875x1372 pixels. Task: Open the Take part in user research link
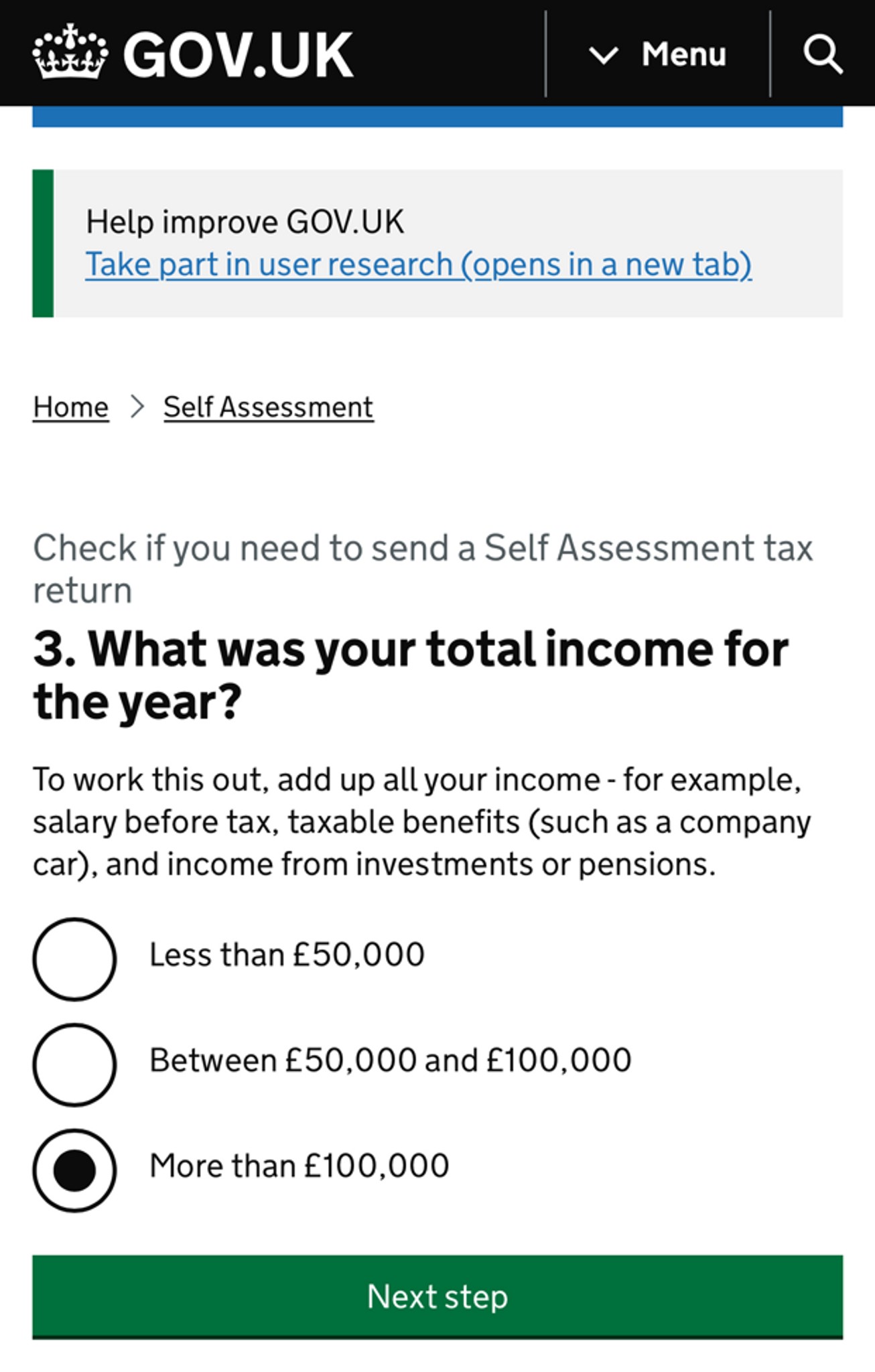pyautogui.click(x=419, y=264)
